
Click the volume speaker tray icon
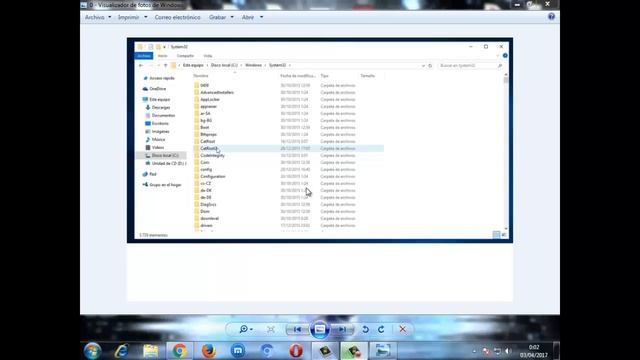pos(508,351)
